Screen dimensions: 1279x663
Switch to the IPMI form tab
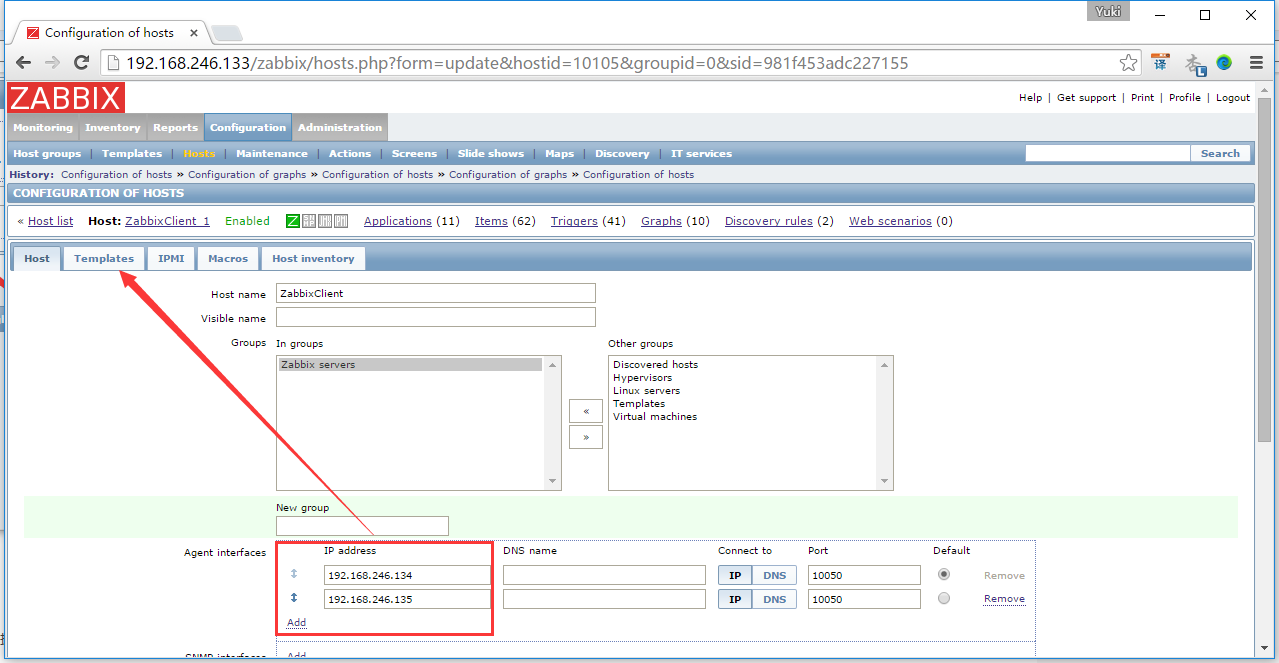pyautogui.click(x=171, y=258)
